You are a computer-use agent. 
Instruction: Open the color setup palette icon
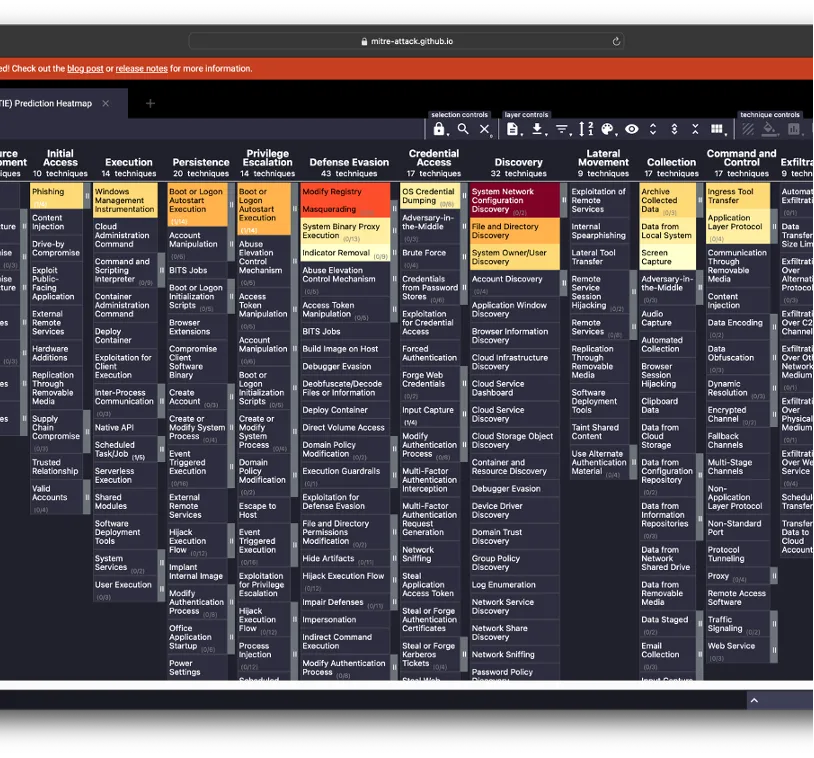click(608, 129)
